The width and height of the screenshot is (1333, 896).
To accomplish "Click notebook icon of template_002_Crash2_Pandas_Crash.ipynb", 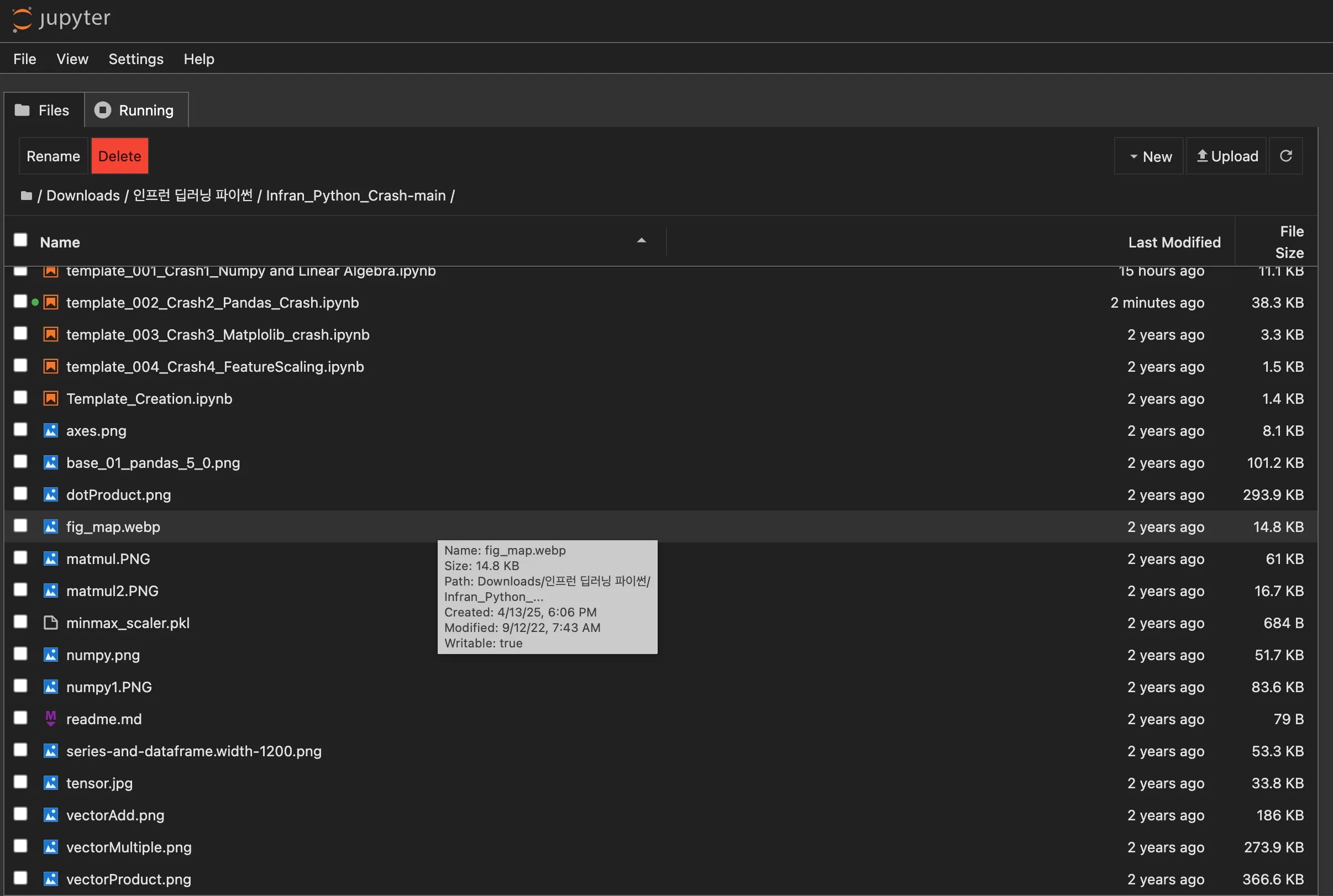I will click(x=51, y=302).
